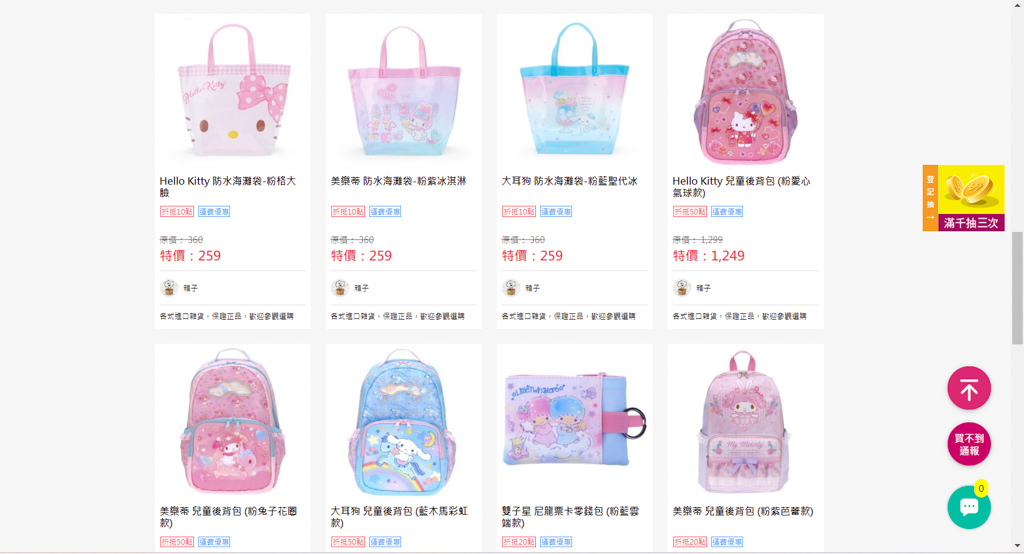Select Hello Kitty pink backpack product image
Viewport: 1024px width, 554px height.
(745, 90)
